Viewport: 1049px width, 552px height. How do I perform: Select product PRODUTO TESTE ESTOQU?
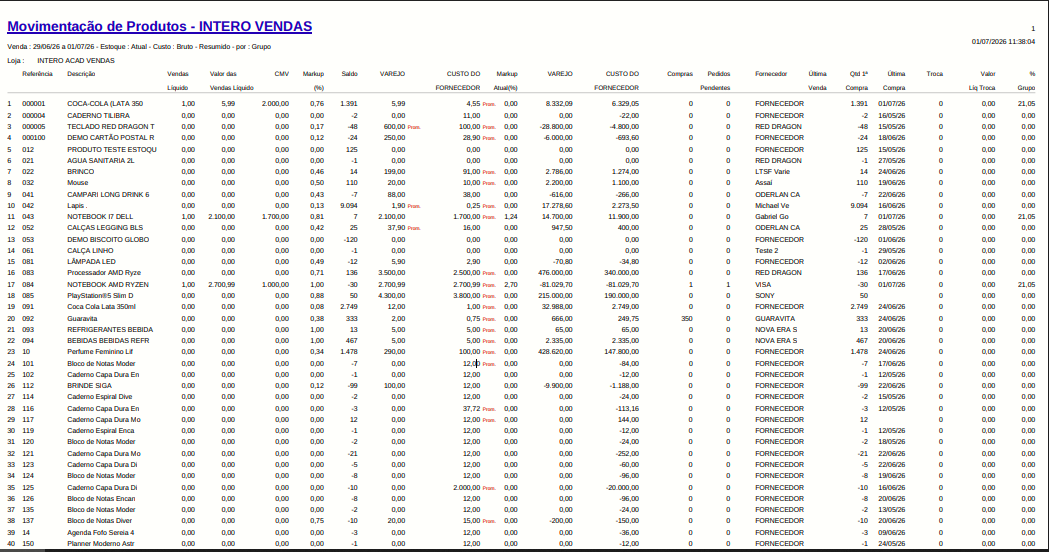click(112, 150)
